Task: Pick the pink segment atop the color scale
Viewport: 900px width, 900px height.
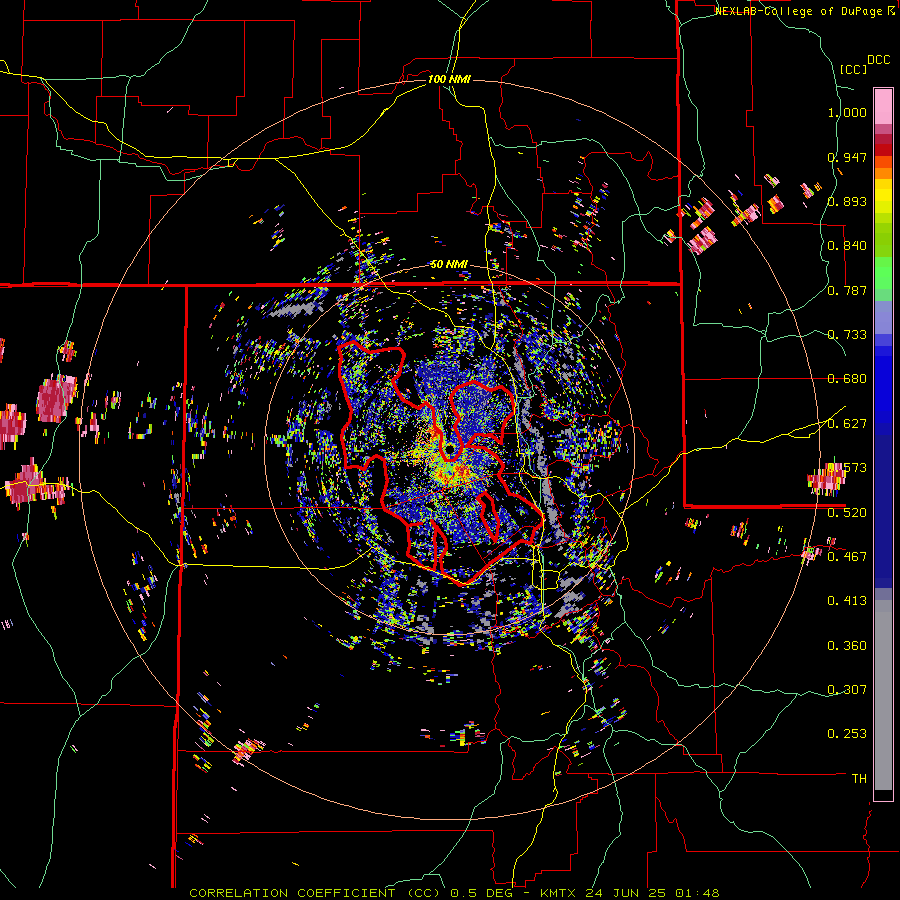Action: click(x=883, y=106)
